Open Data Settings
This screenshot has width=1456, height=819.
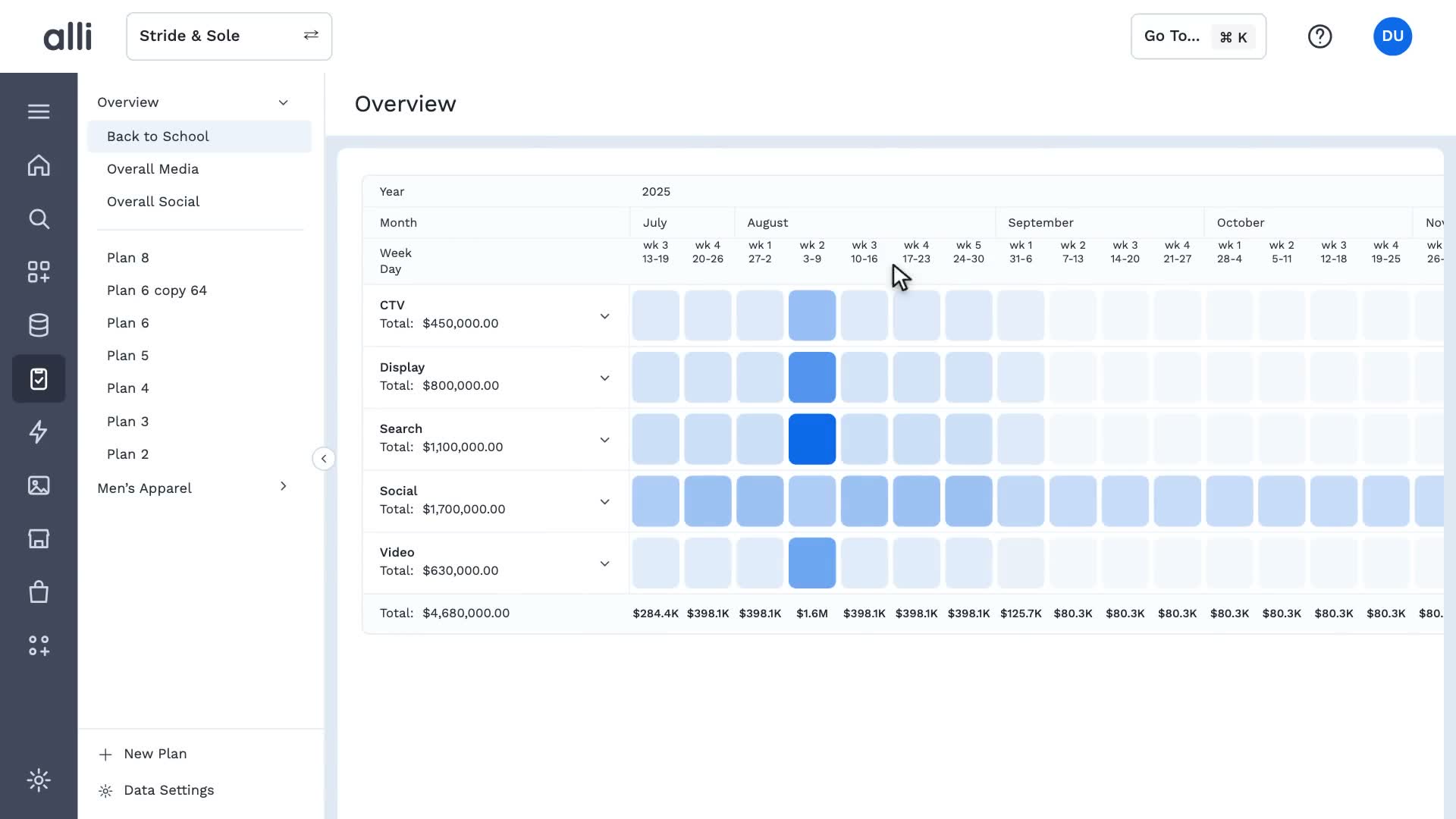click(157, 790)
